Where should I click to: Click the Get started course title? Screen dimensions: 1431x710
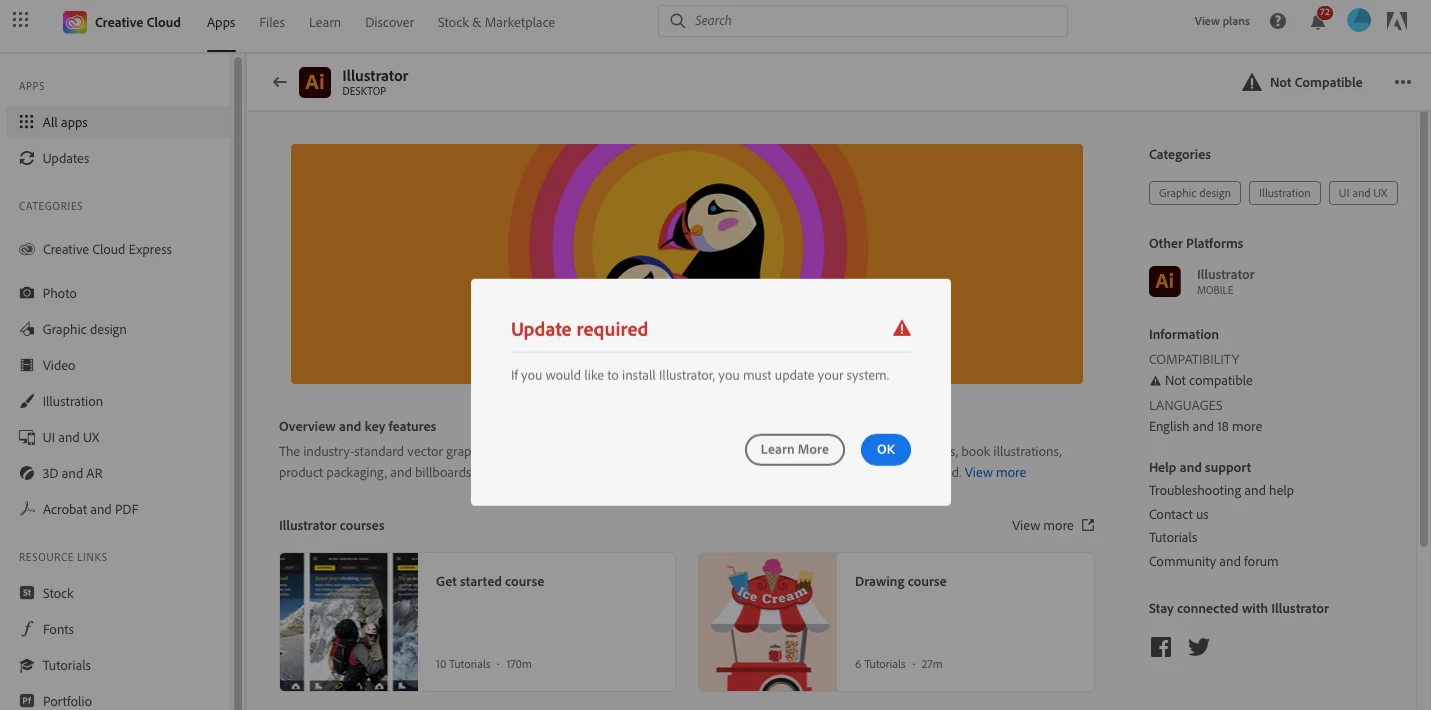point(490,581)
